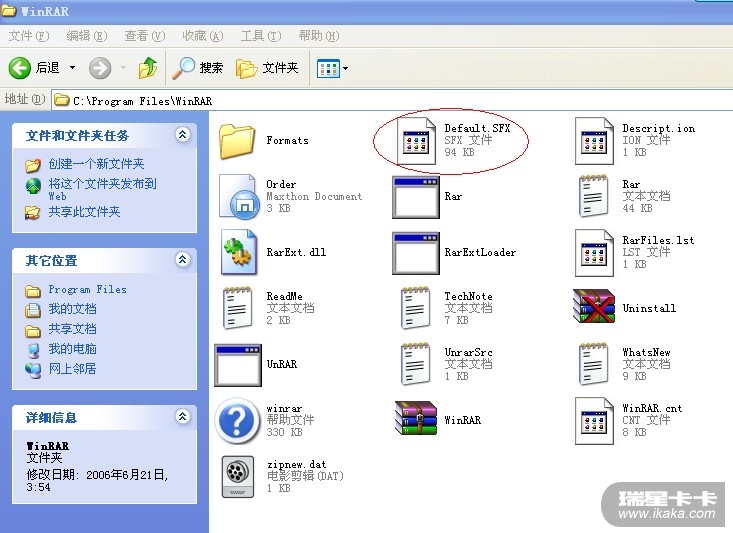Click 创建一个新文件夹 task link
Viewport: 733px width, 533px height.
tap(96, 164)
